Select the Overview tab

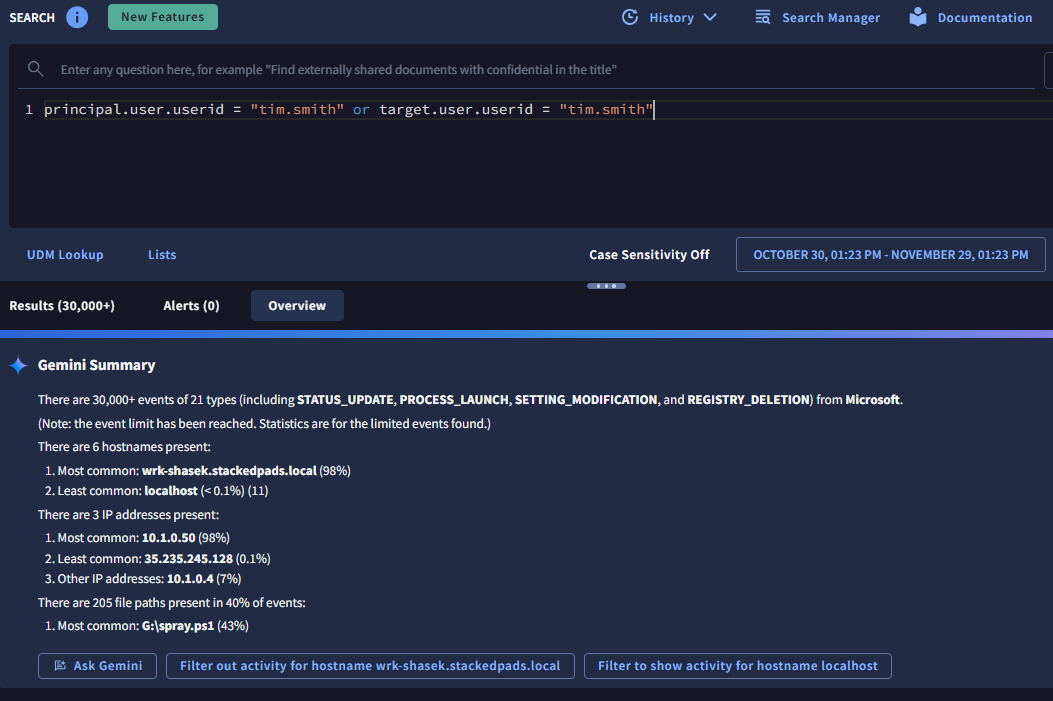(x=297, y=306)
